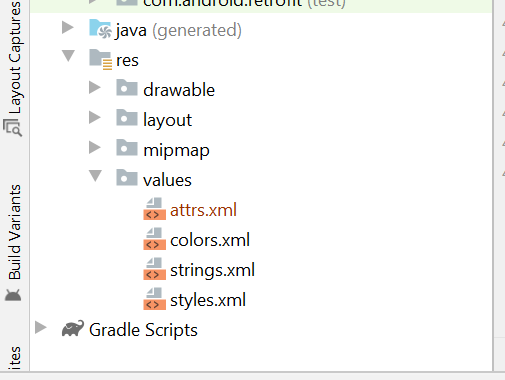The width and height of the screenshot is (505, 380).
Task: Click the values folder icon
Action: pos(127,178)
